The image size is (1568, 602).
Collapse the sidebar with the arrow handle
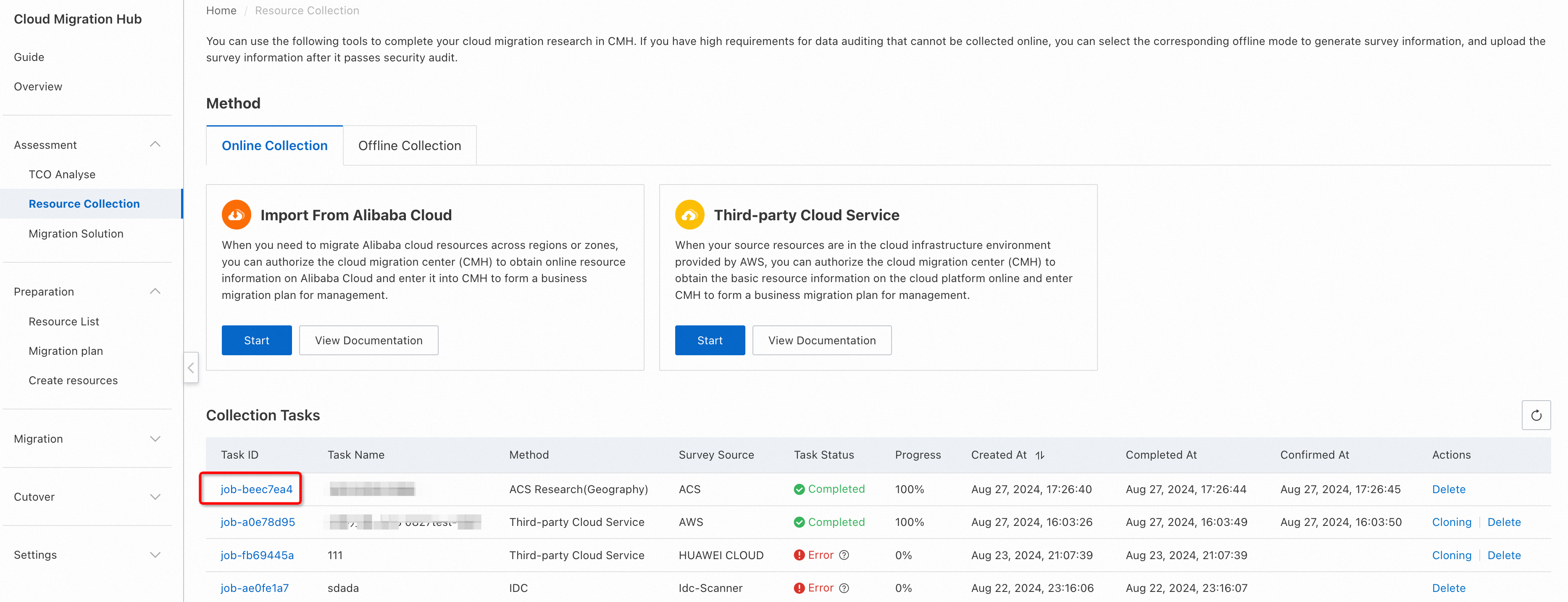(191, 367)
